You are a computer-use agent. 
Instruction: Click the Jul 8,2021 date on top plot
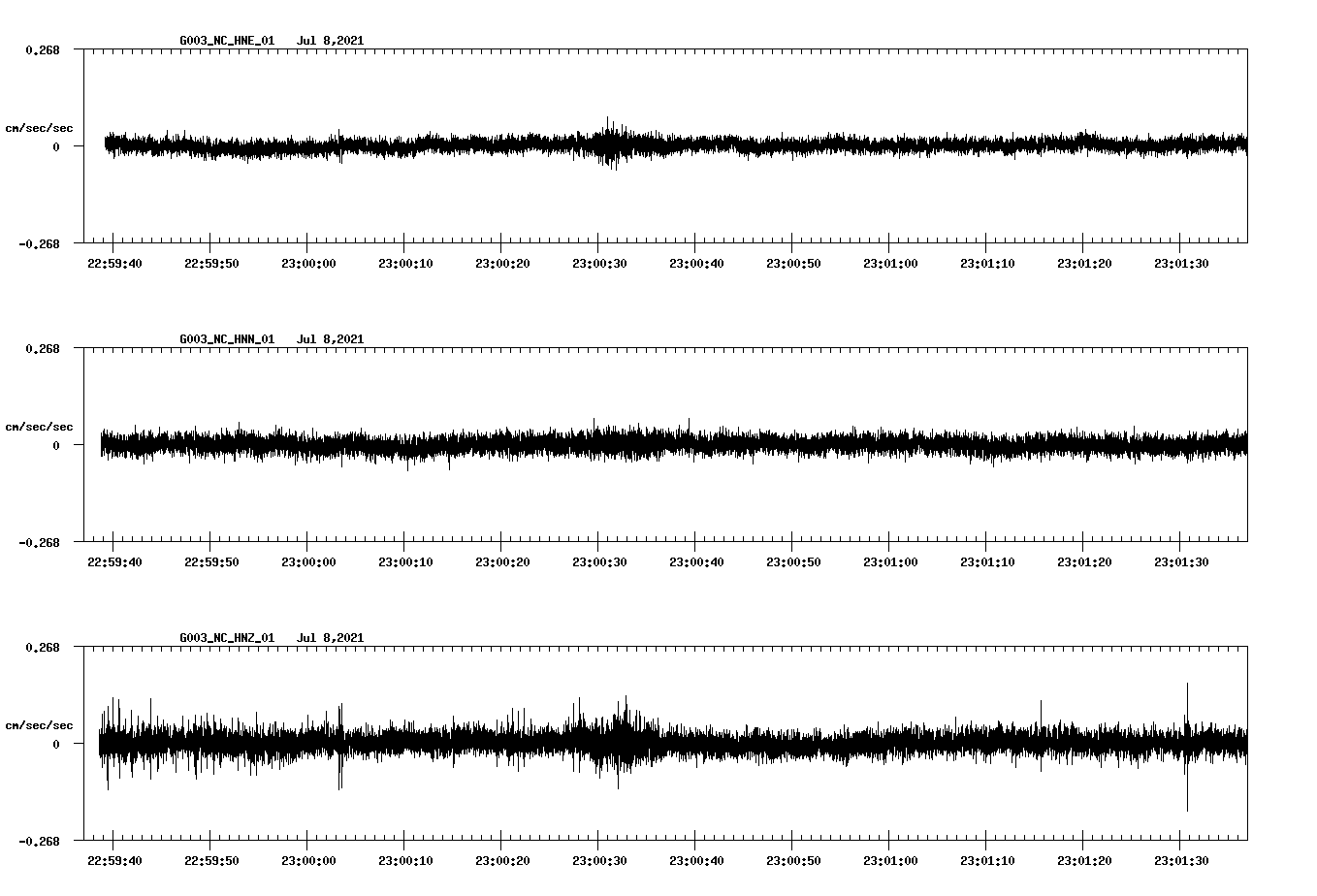coord(332,41)
